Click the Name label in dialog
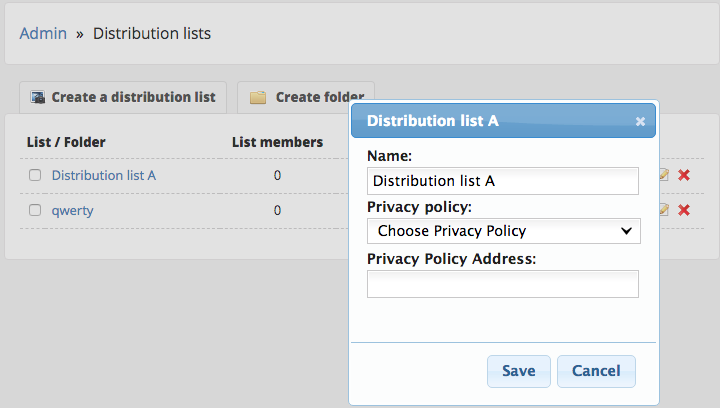This screenshot has height=408, width=720. 389,156
